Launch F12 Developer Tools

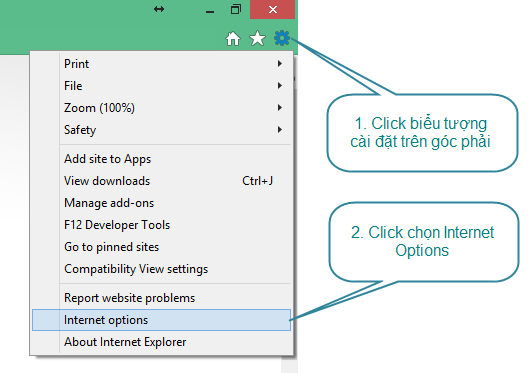(162, 225)
